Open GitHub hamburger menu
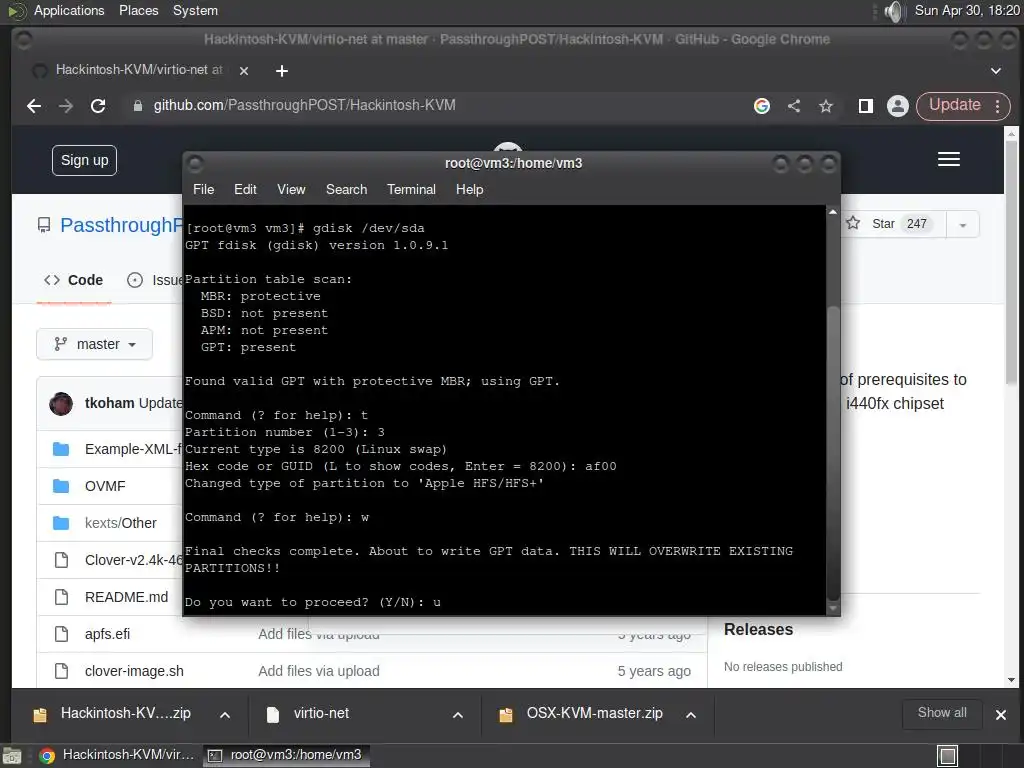 [948, 159]
